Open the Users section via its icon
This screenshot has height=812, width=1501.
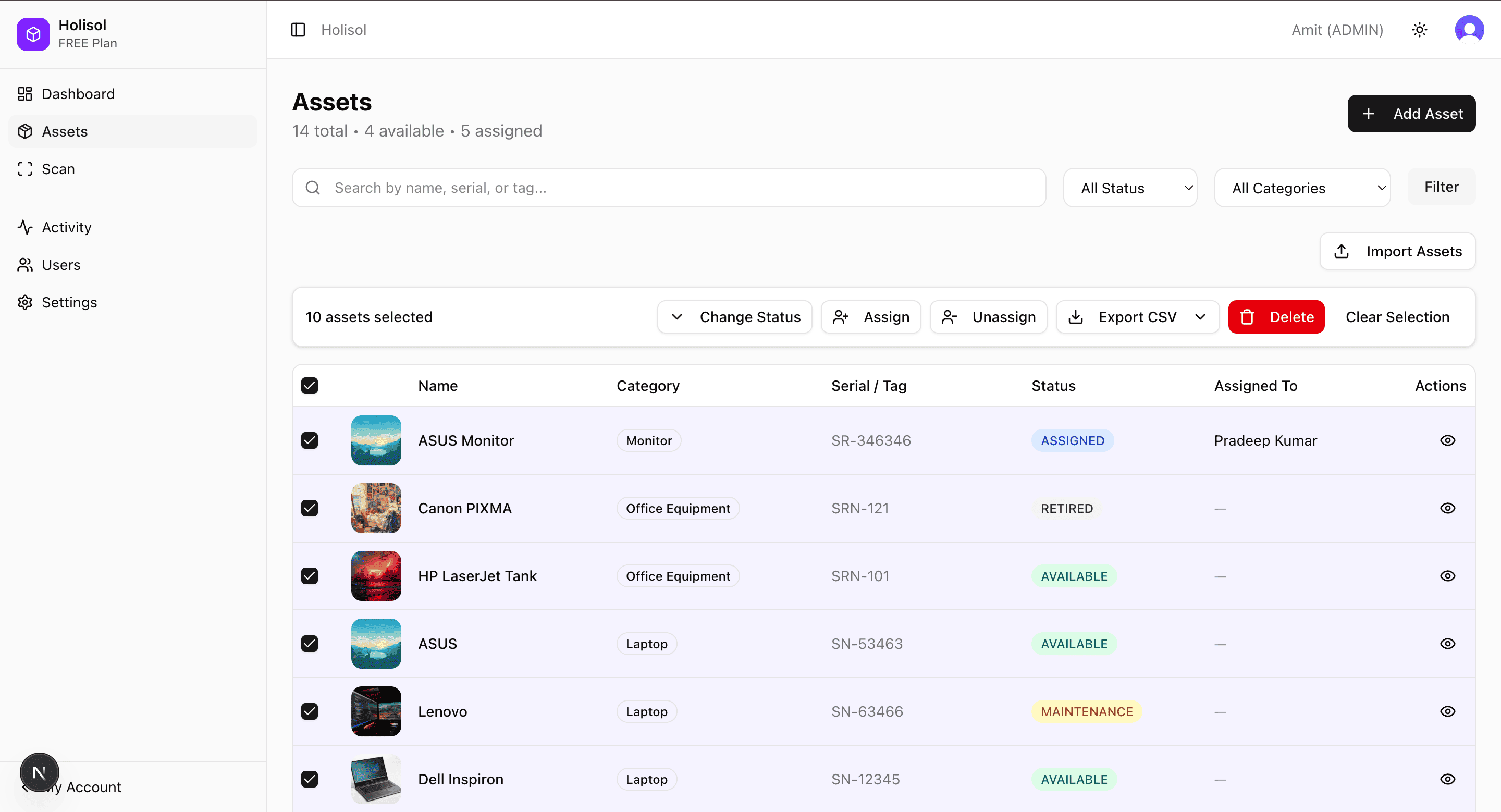[24, 265]
